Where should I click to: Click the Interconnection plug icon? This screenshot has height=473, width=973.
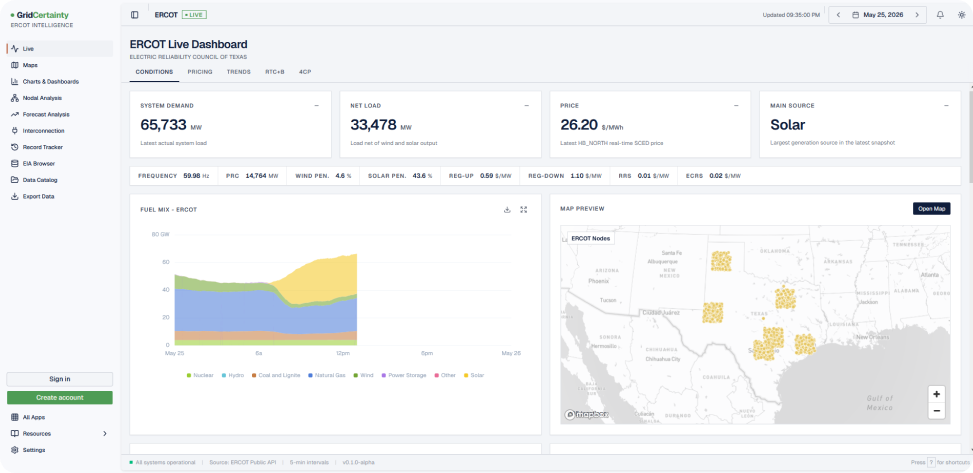pyautogui.click(x=15, y=131)
